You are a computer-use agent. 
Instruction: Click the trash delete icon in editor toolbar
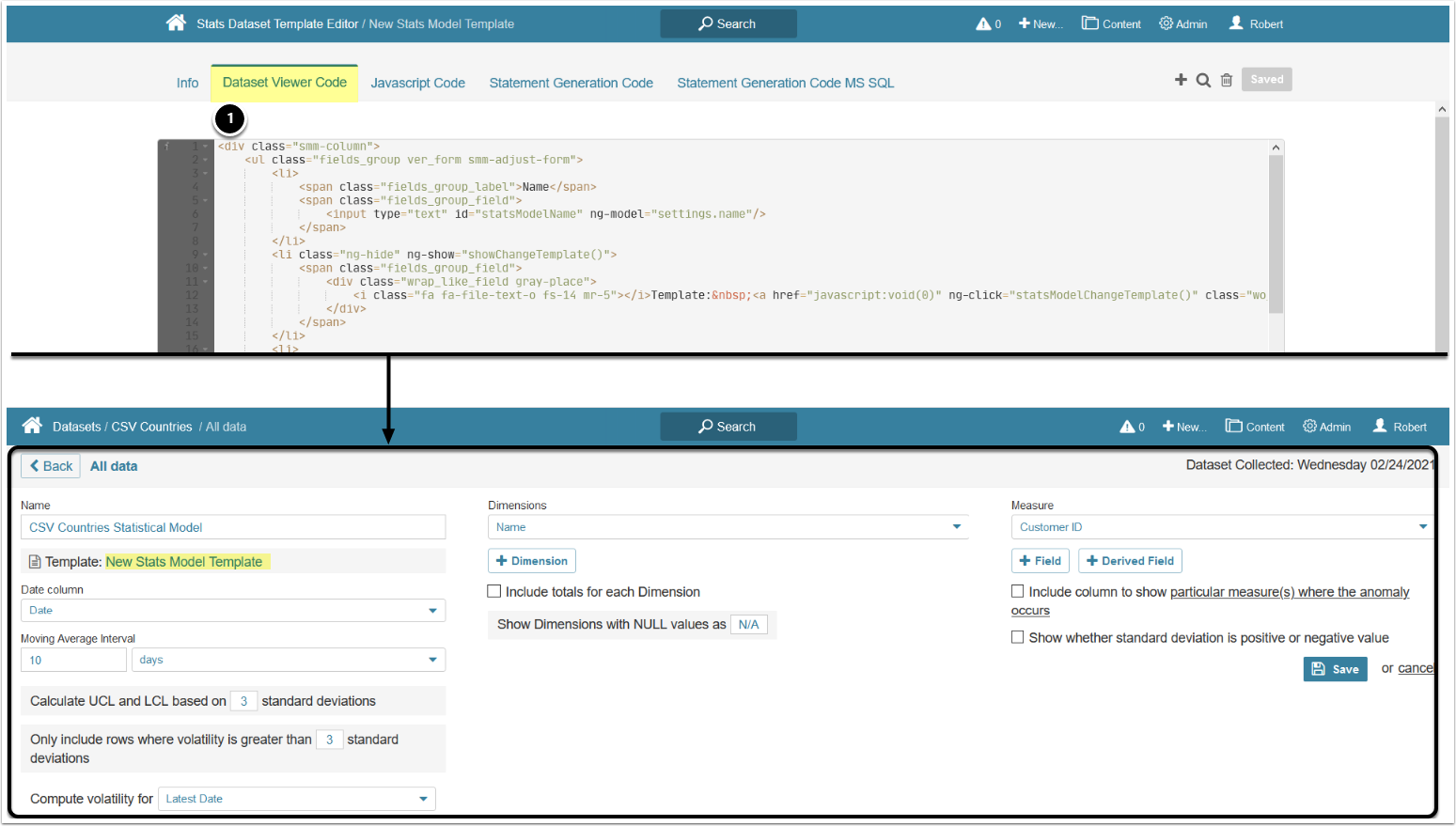1226,80
